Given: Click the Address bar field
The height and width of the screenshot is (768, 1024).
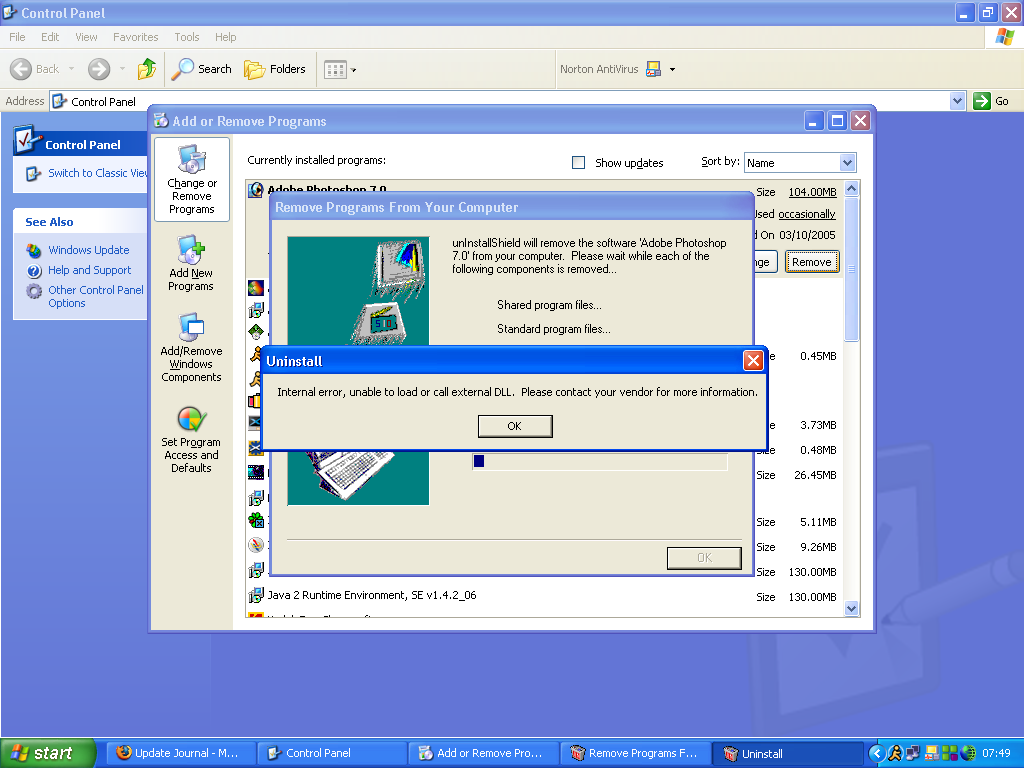Looking at the screenshot, I should 500,101.
